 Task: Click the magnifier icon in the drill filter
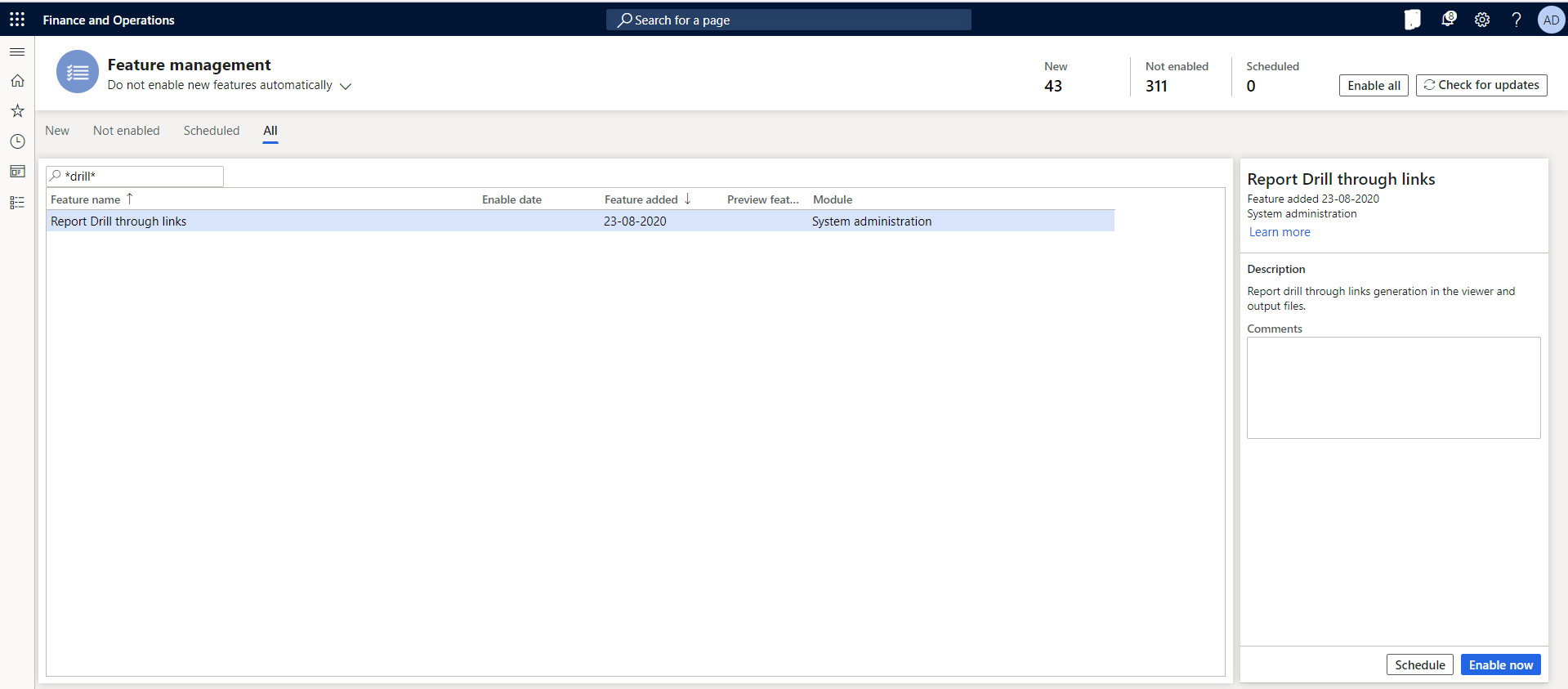point(56,176)
